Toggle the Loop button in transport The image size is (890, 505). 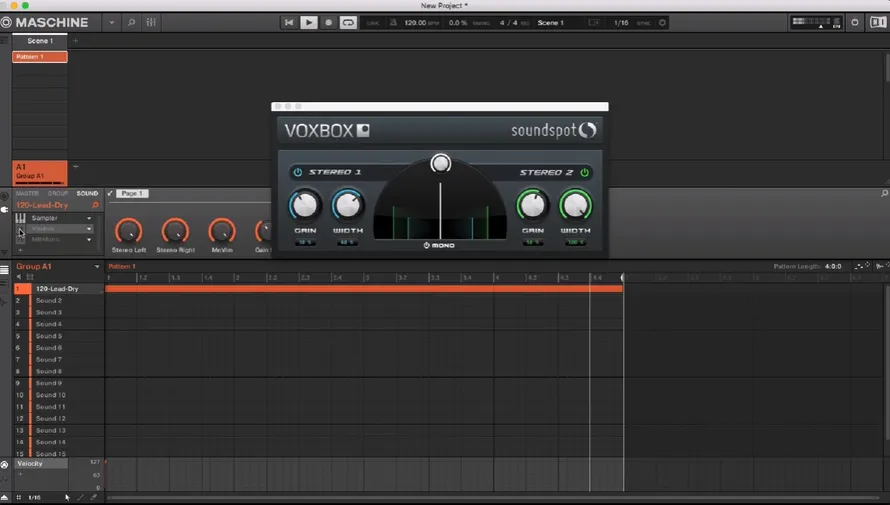347,23
